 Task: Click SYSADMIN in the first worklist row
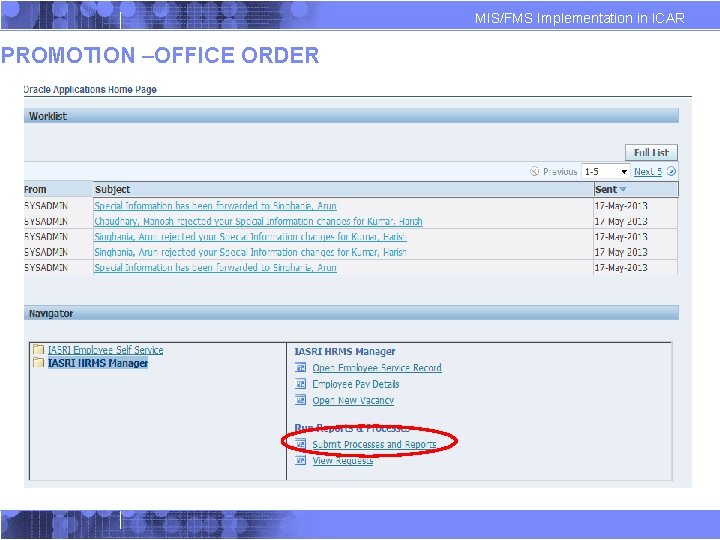(46, 206)
